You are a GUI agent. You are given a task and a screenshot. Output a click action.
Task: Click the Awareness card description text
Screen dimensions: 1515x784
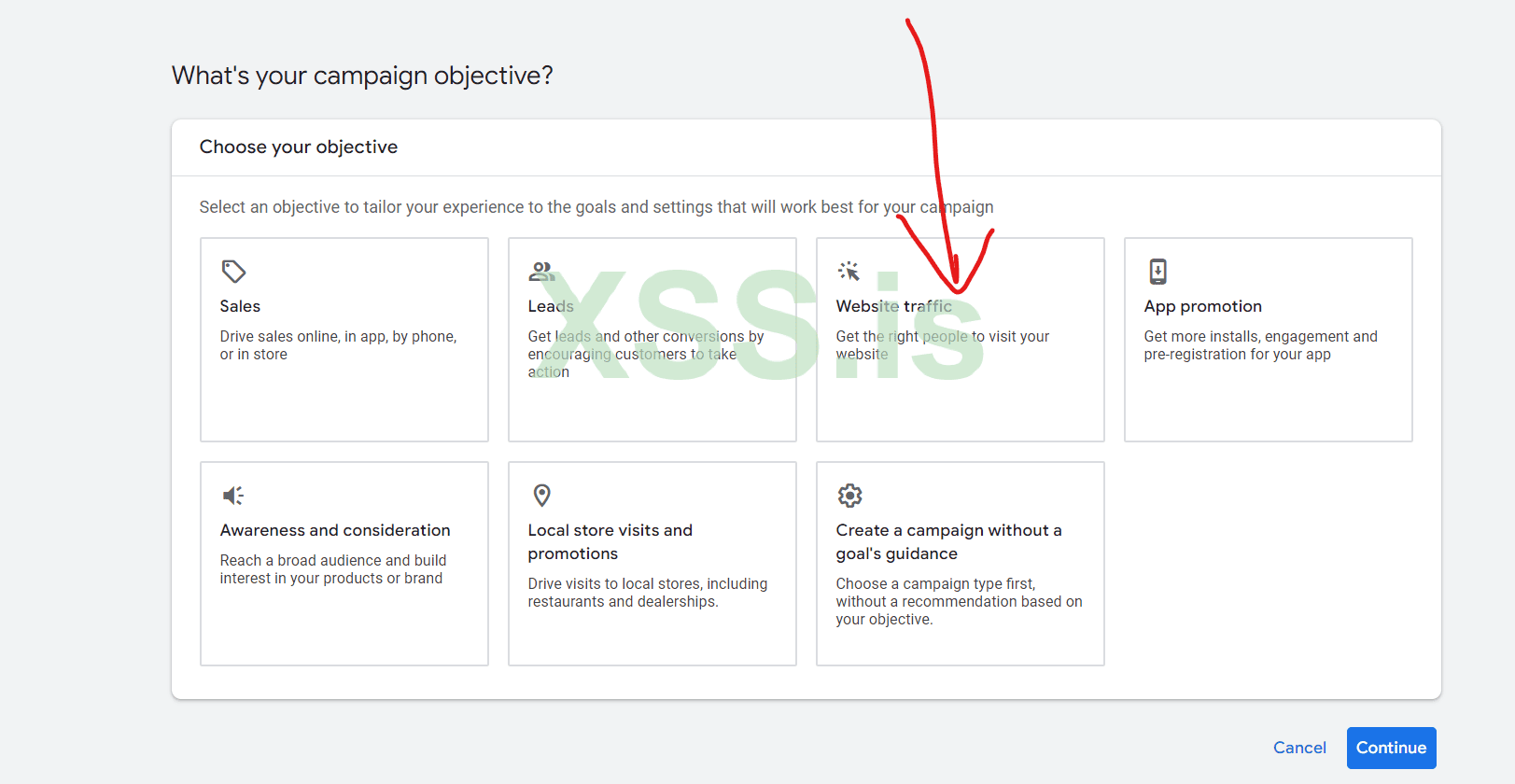[332, 569]
